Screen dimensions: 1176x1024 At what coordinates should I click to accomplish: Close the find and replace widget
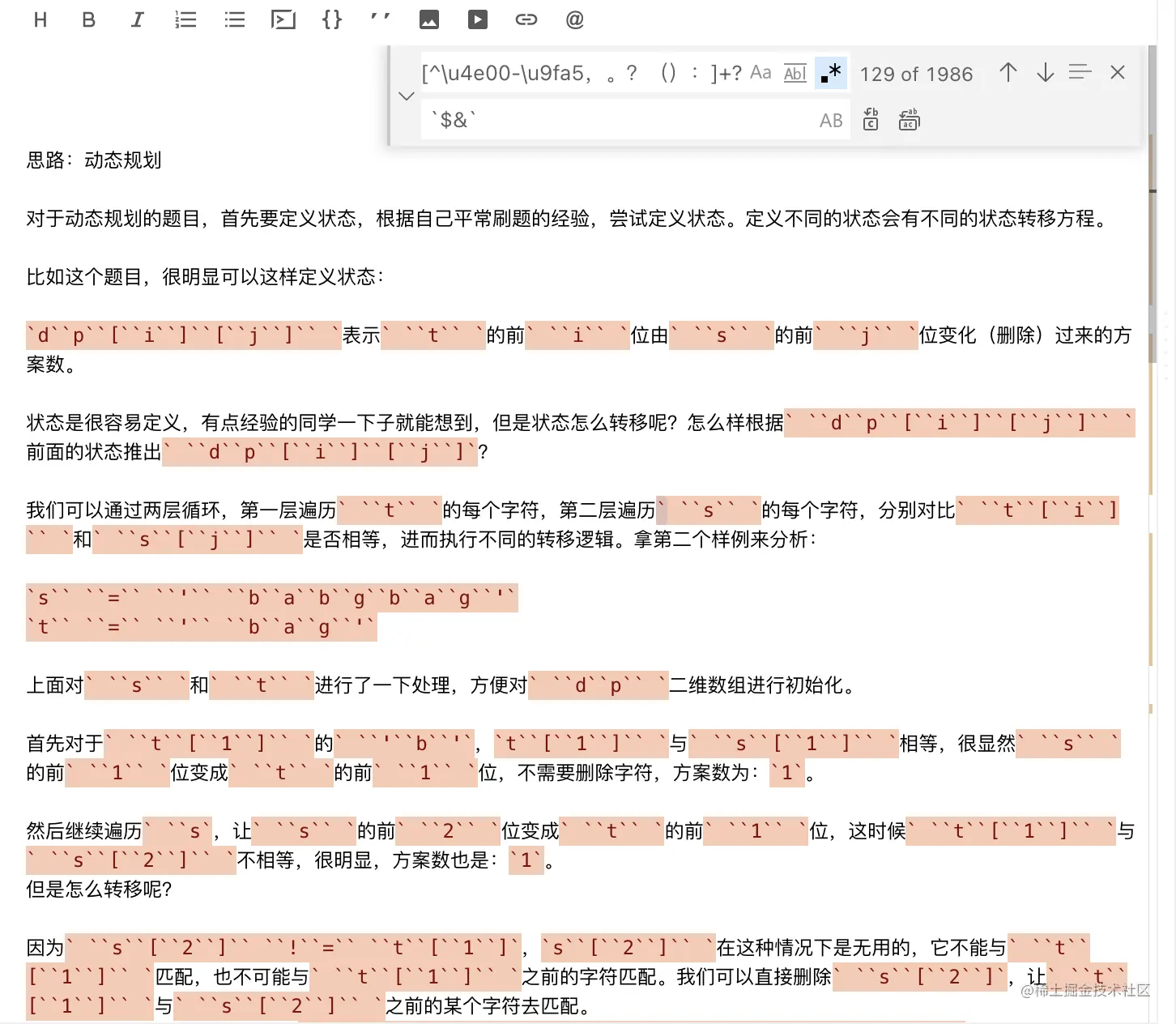pos(1118,73)
